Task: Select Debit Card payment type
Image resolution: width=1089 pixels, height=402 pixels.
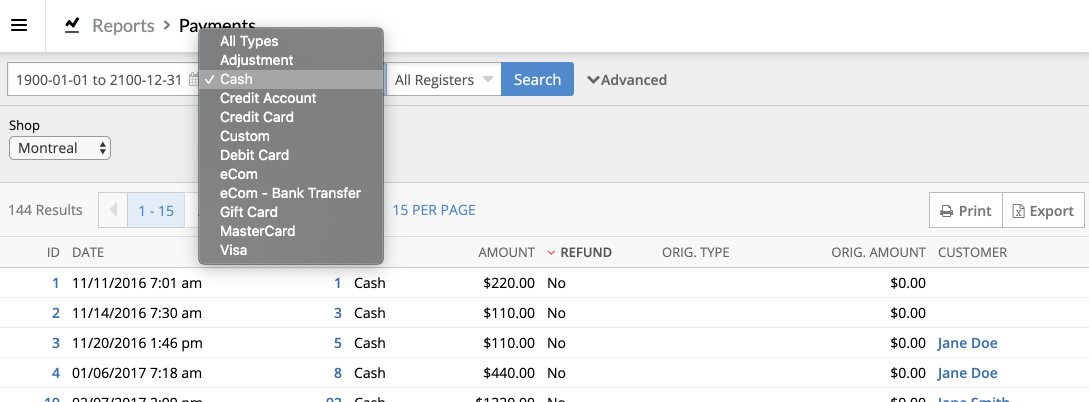Action: (x=291, y=155)
